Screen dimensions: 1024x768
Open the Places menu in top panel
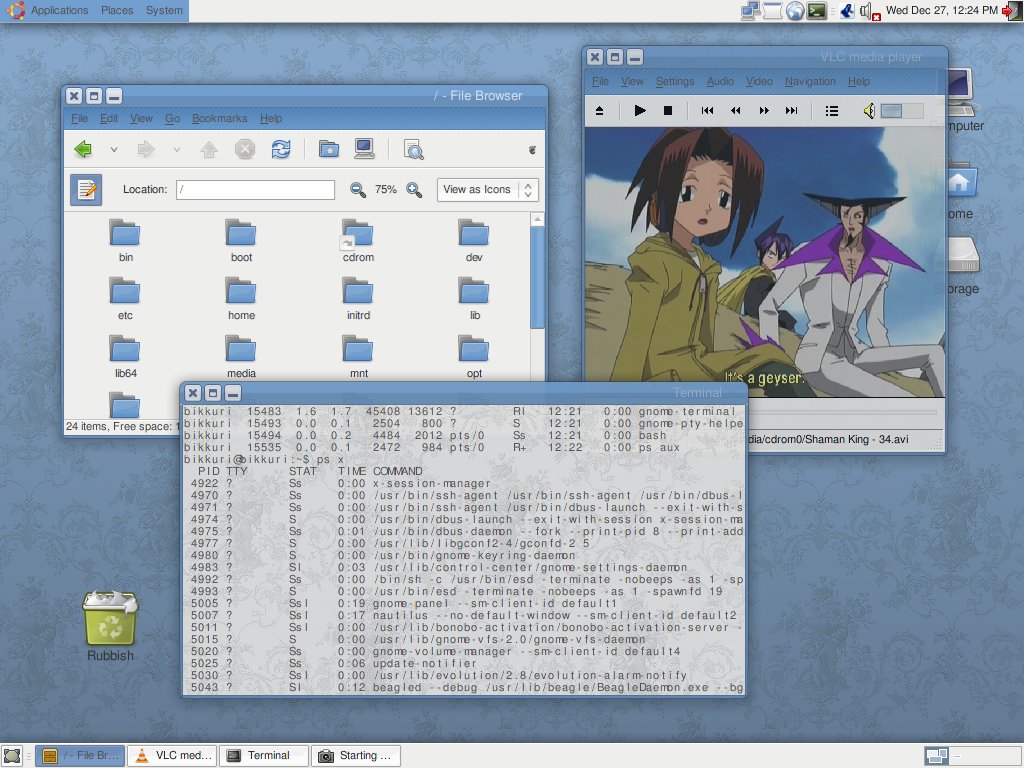tap(117, 10)
